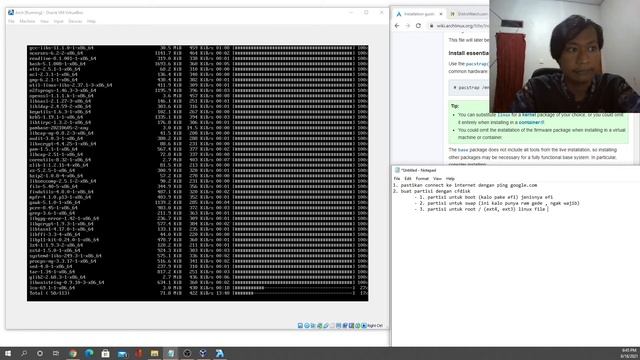Open the VirtualBox File menu

(11, 21)
